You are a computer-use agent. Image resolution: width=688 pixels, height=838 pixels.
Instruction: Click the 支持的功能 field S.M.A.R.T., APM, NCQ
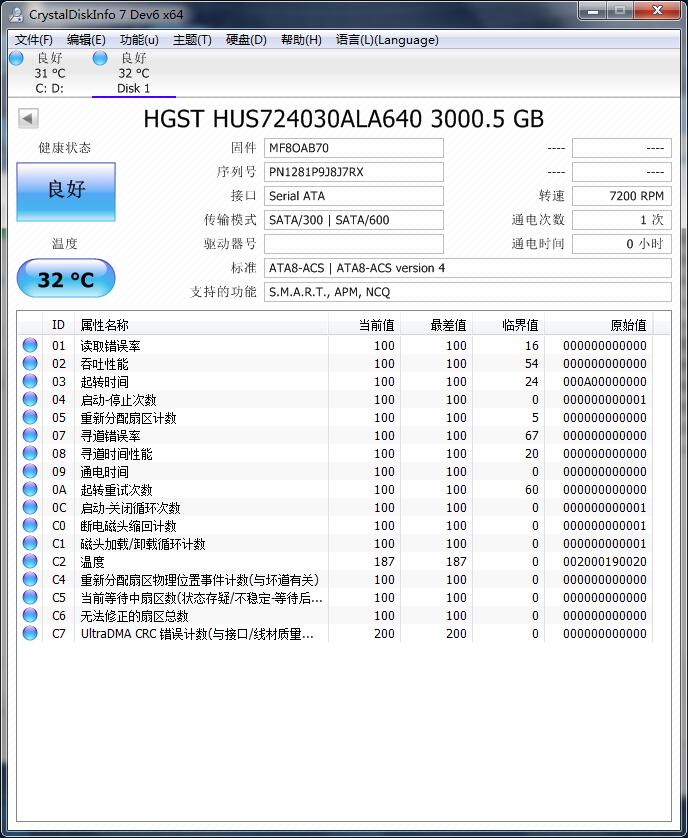click(x=468, y=292)
